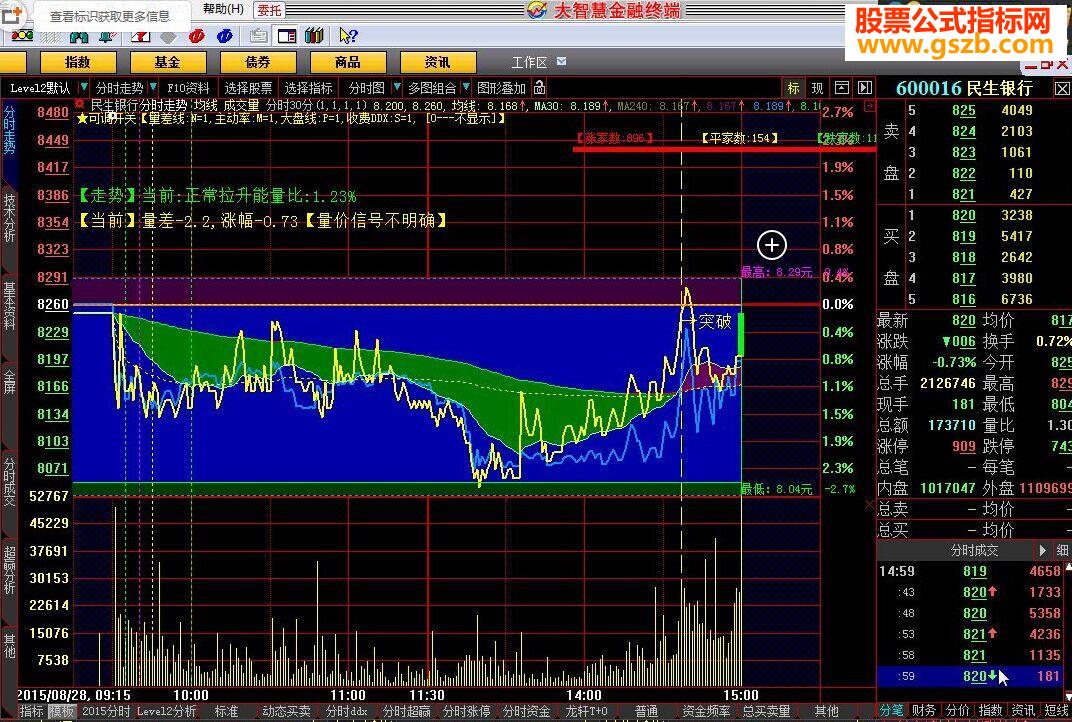Toggle the 标 marker button
Screen dimensions: 1072x722
click(x=793, y=88)
